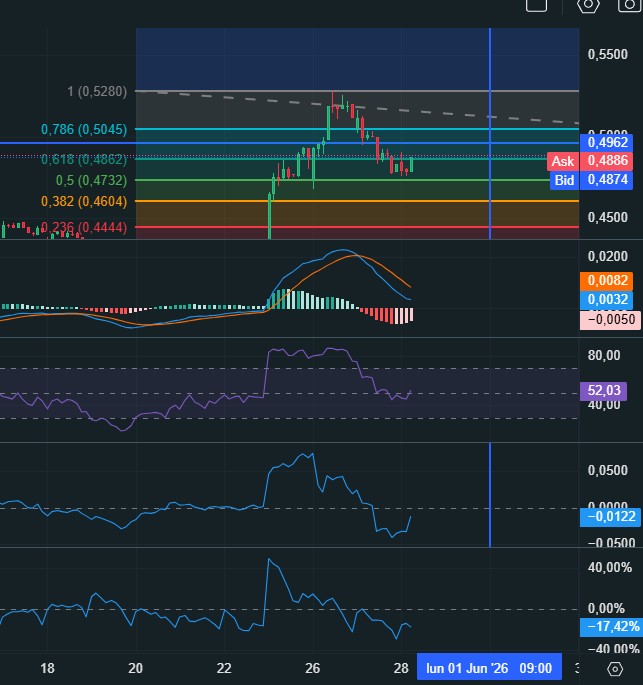
Task: Open time axis settings gear at bottom right
Action: point(615,669)
